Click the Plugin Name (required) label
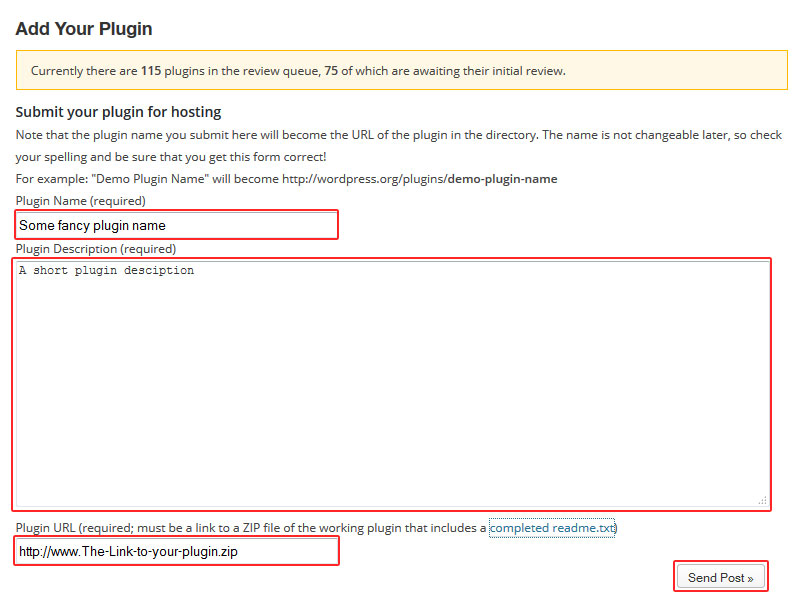The height and width of the screenshot is (600, 804). coord(80,201)
